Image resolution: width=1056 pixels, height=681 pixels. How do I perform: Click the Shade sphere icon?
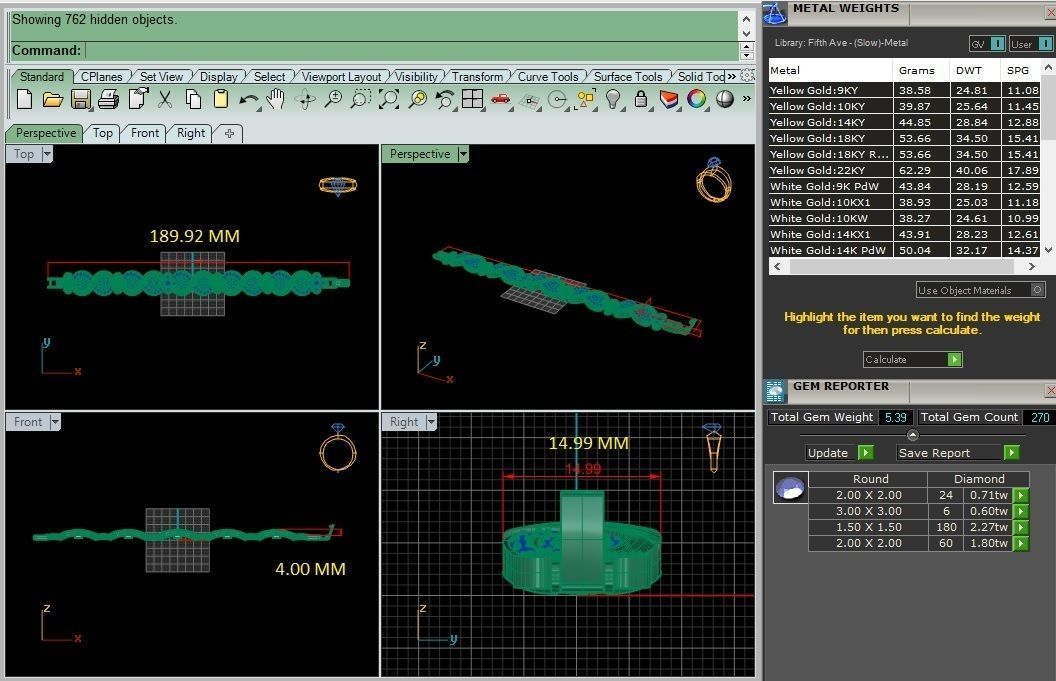(725, 100)
